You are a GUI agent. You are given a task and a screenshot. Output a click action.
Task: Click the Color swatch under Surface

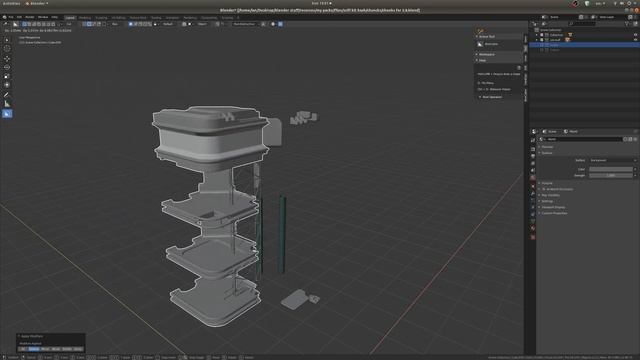(x=611, y=169)
